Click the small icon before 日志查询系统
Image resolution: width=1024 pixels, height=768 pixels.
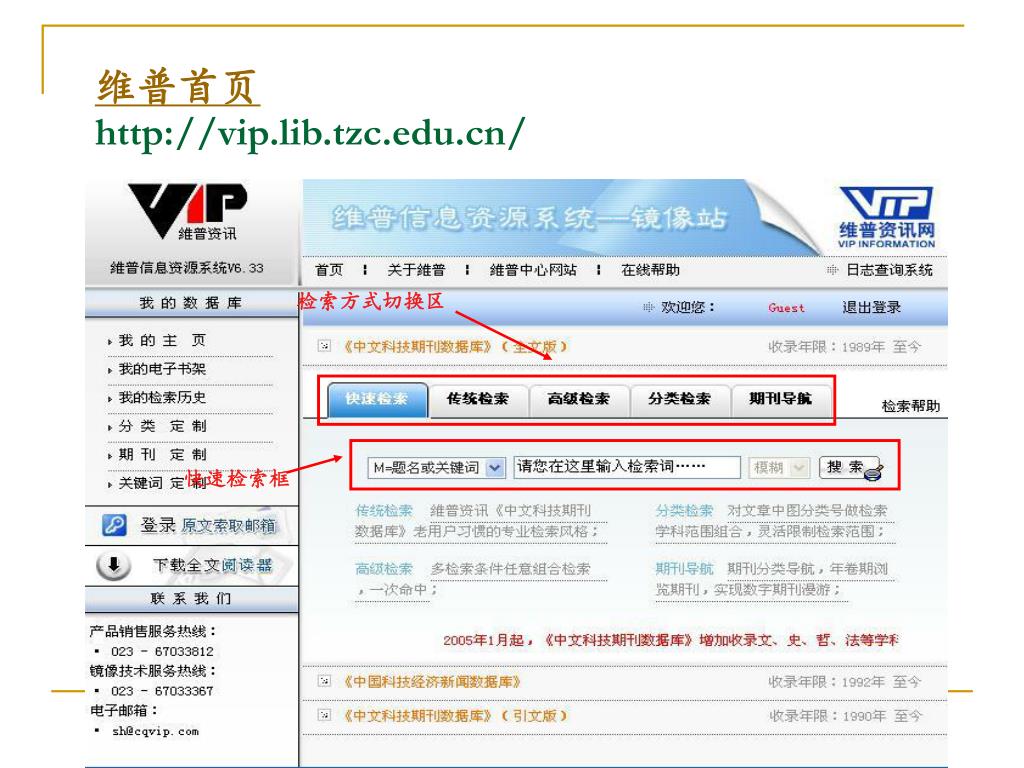(x=832, y=270)
